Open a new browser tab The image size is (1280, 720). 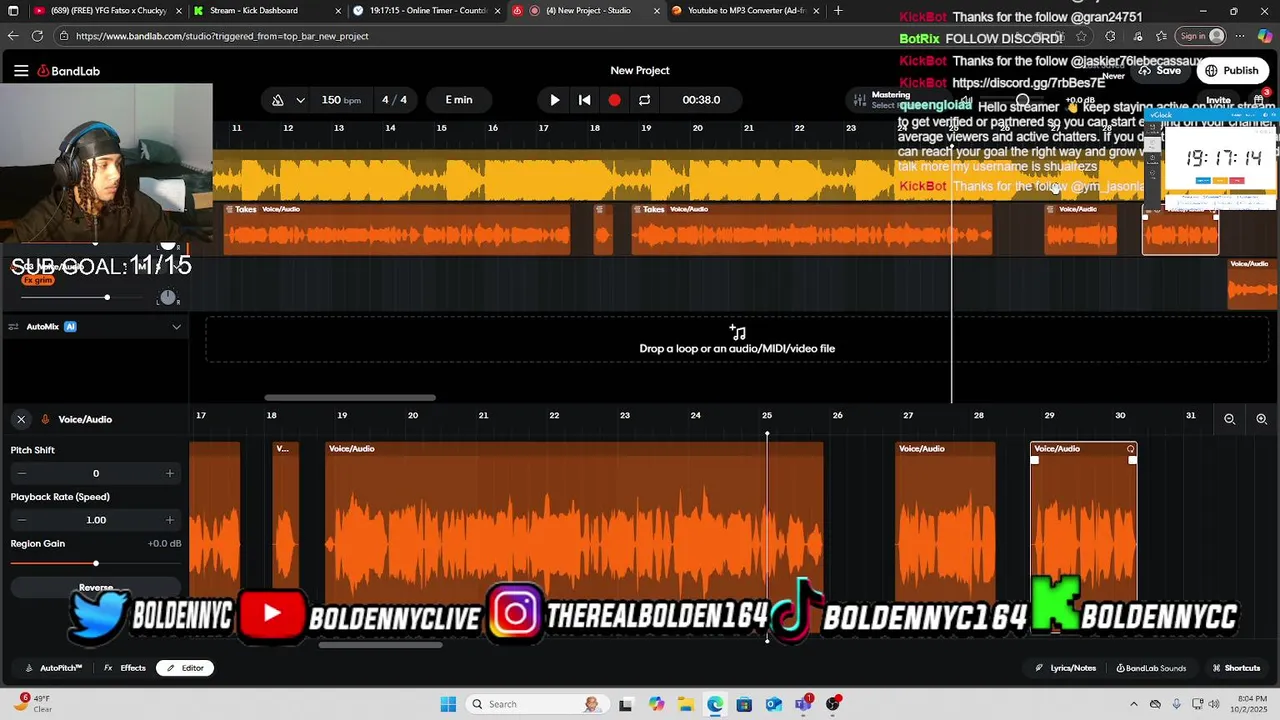click(x=838, y=11)
